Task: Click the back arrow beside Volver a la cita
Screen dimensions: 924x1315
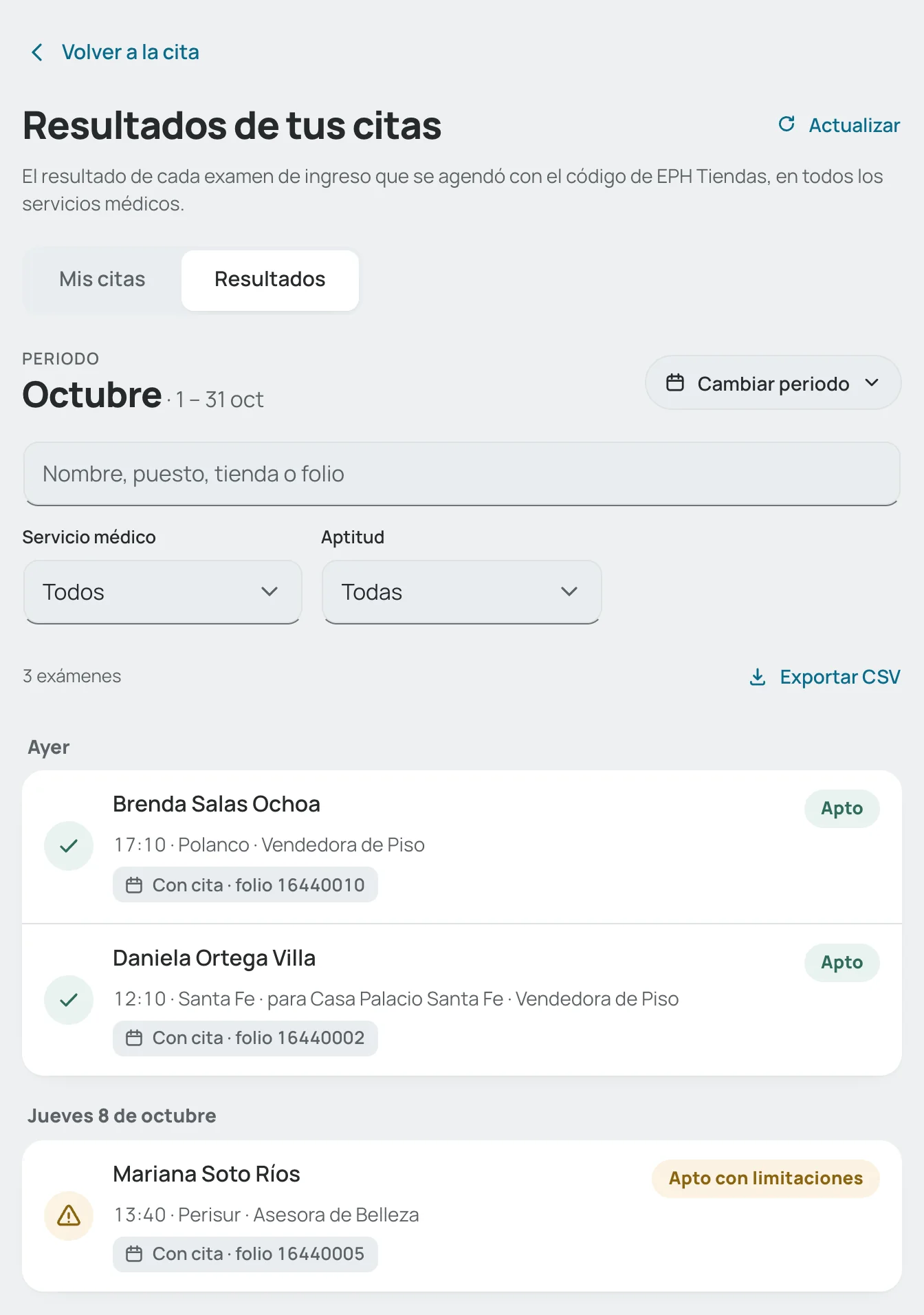Action: (38, 52)
